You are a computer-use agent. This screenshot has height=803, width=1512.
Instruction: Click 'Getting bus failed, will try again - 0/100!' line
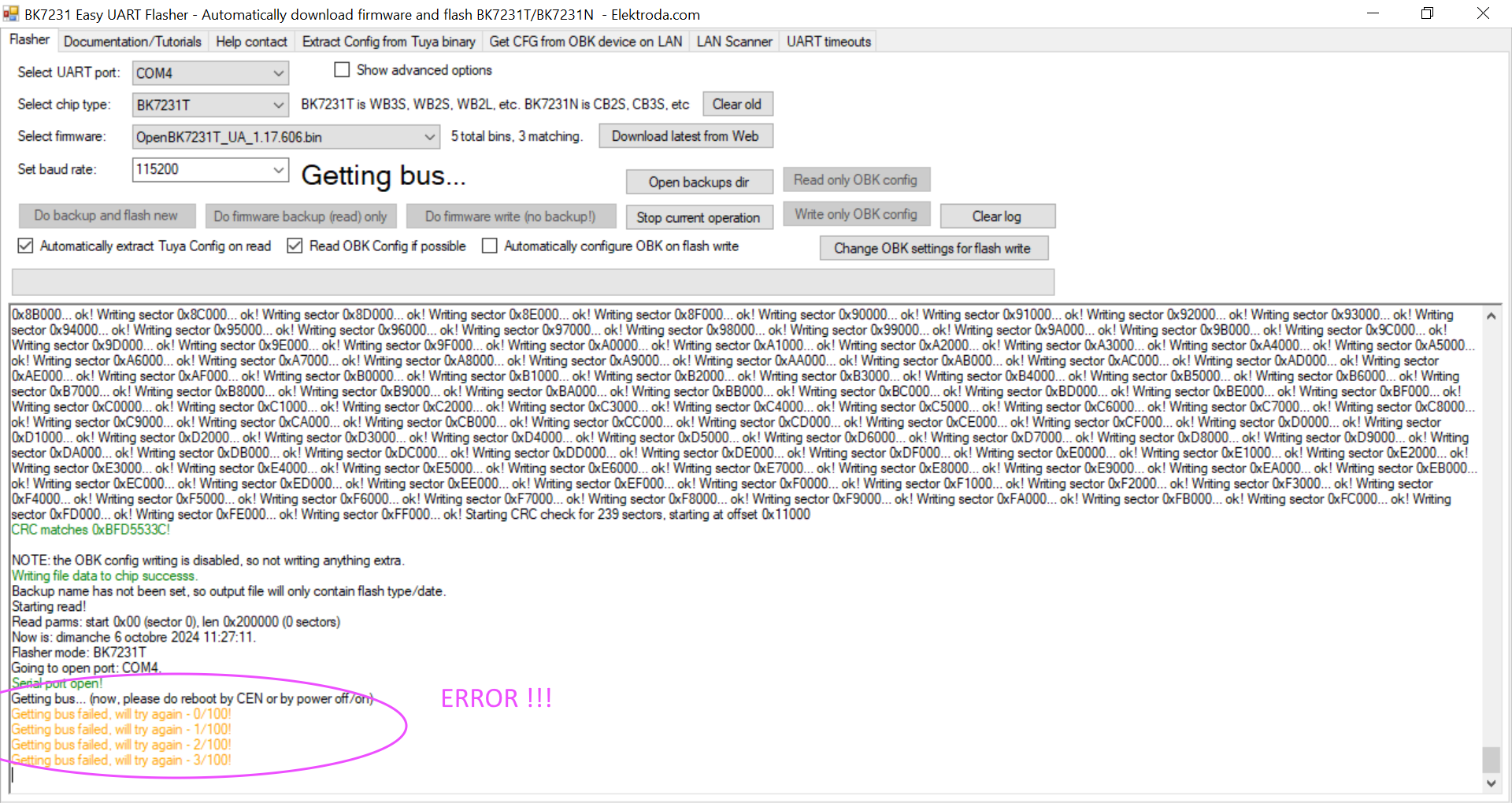pyautogui.click(x=121, y=714)
